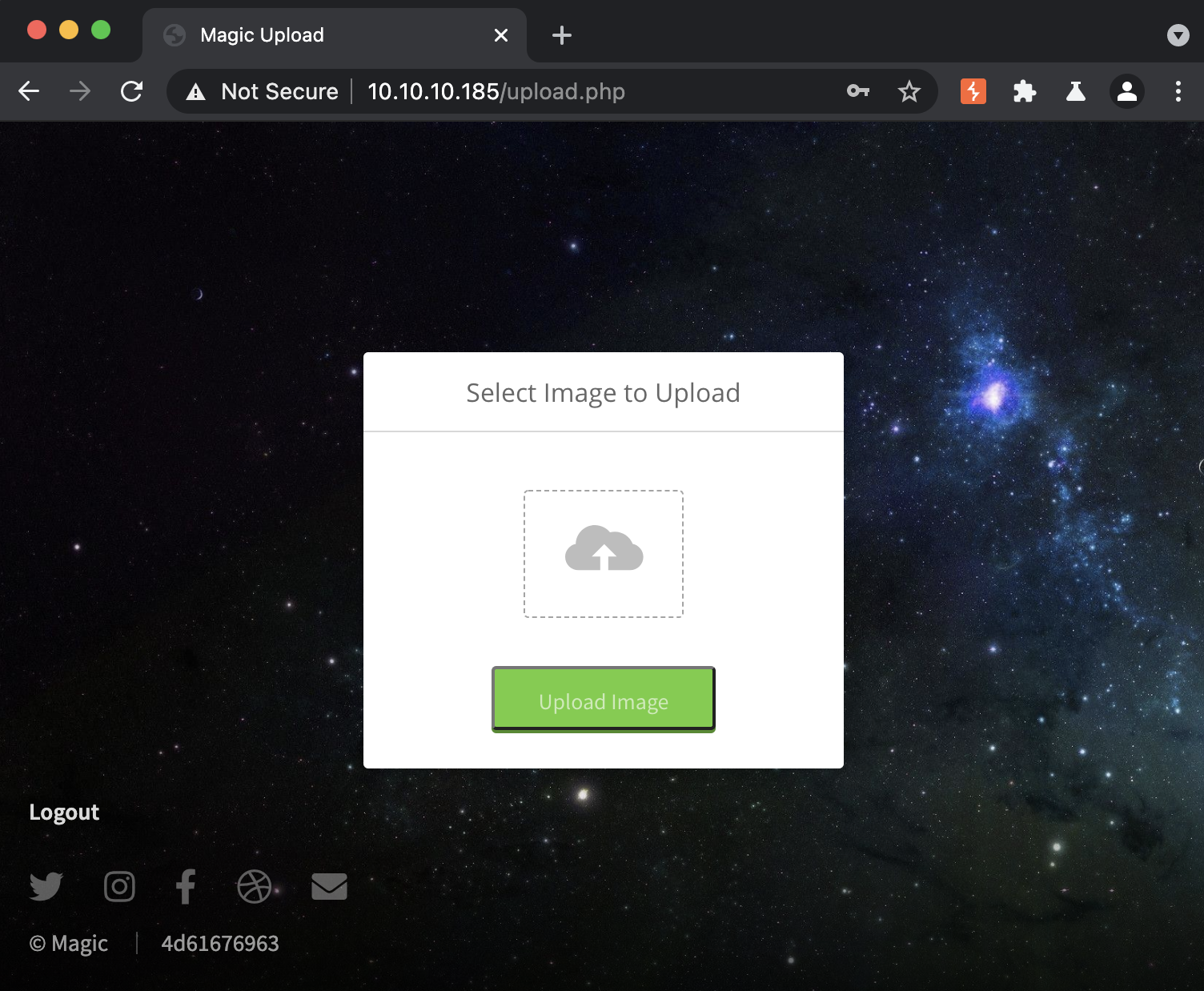Click the cloud upload drop area
The image size is (1204, 991).
point(604,553)
